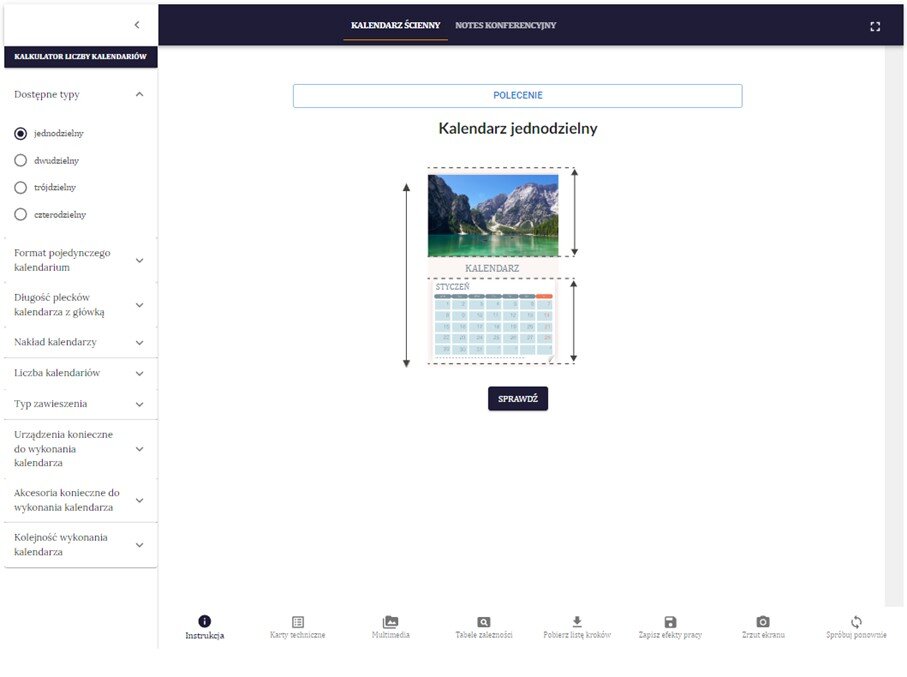Toggle fullscreen mode icon
Screen dimensions: 907x677
875,26
